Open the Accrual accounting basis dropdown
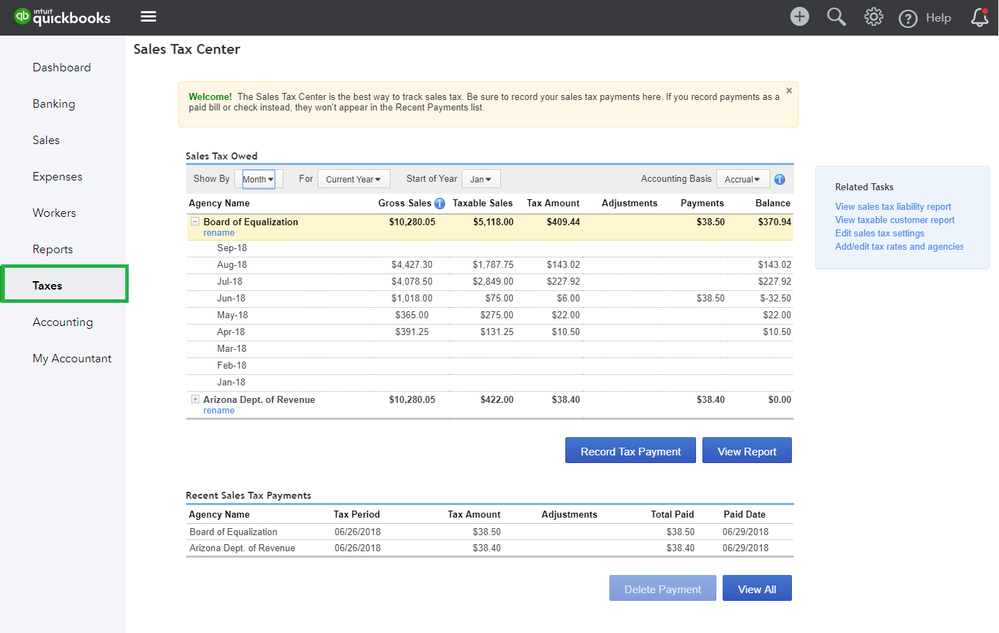The image size is (999, 633). click(742, 180)
